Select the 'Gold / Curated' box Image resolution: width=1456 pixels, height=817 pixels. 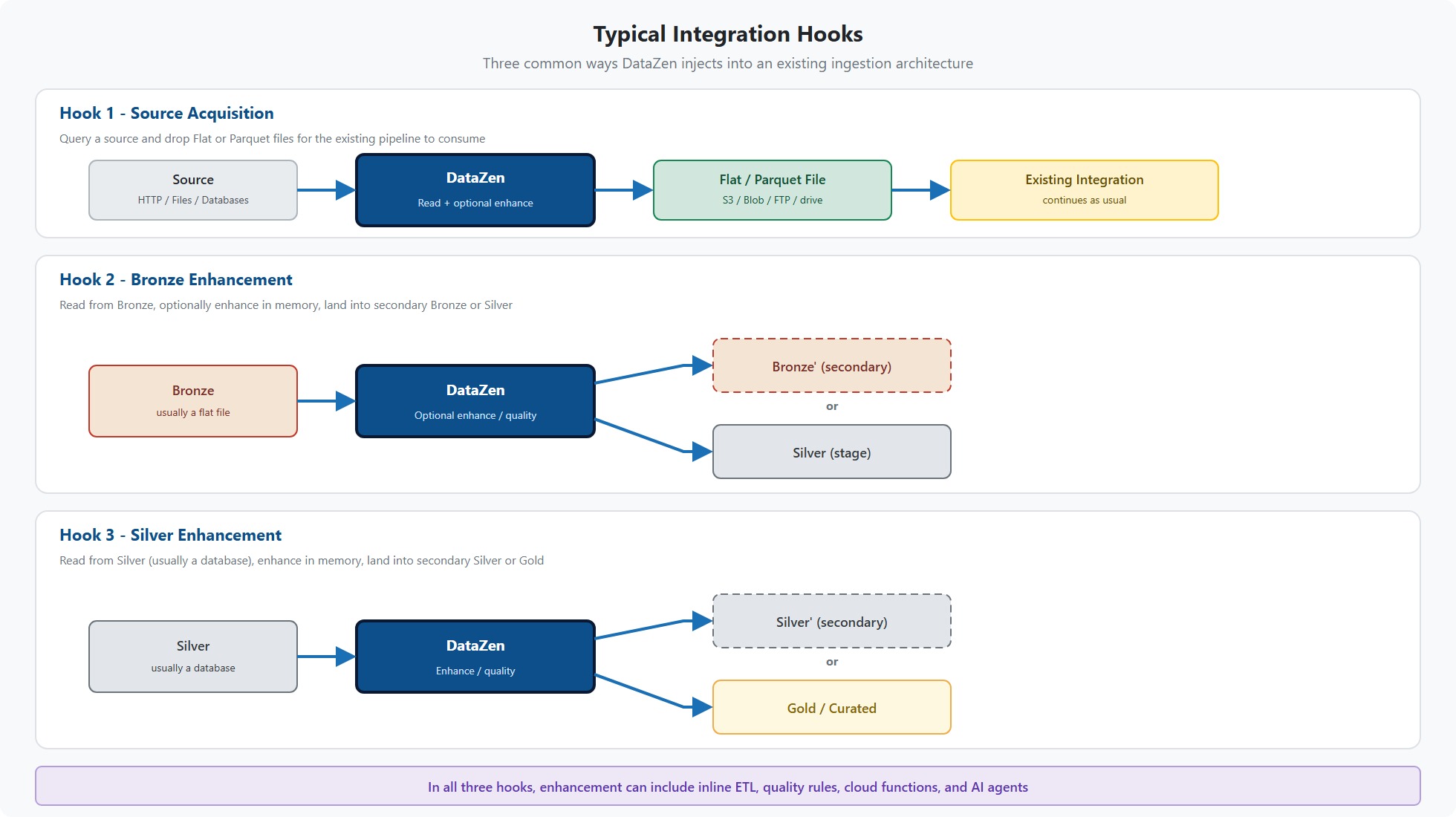pos(832,707)
